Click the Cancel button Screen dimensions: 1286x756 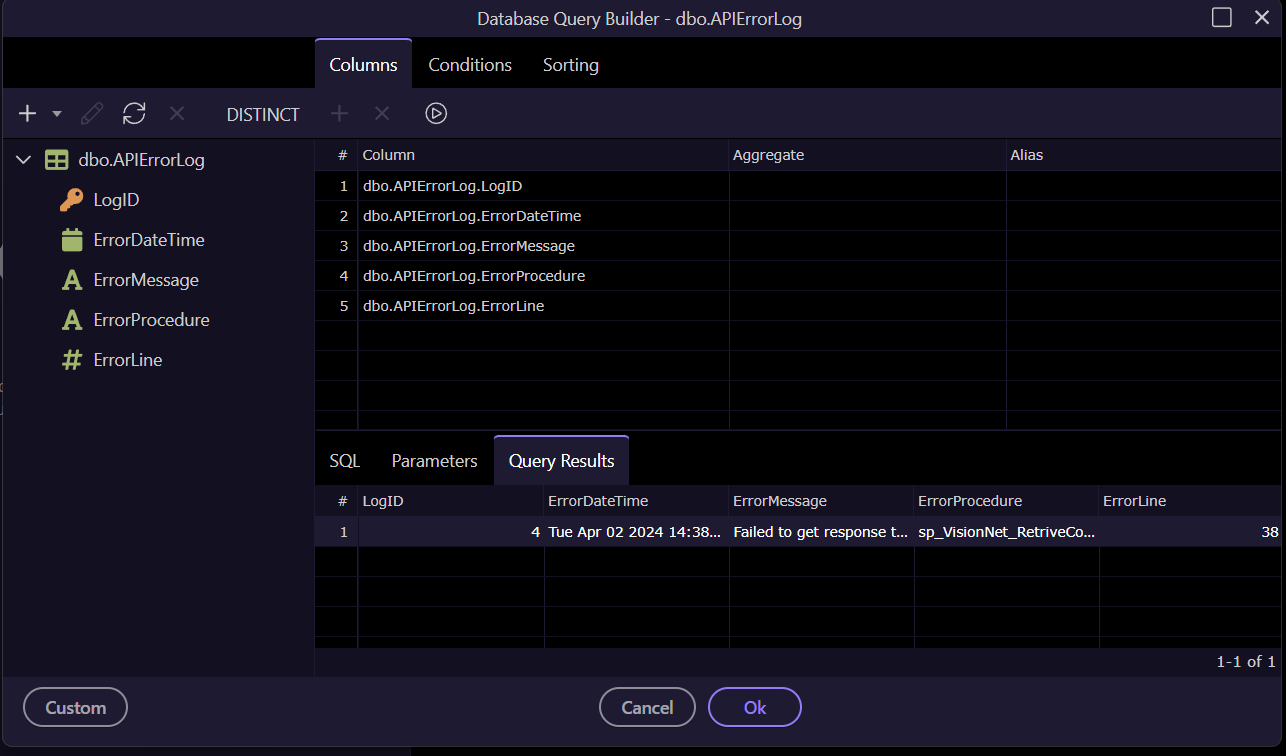pyautogui.click(x=647, y=707)
